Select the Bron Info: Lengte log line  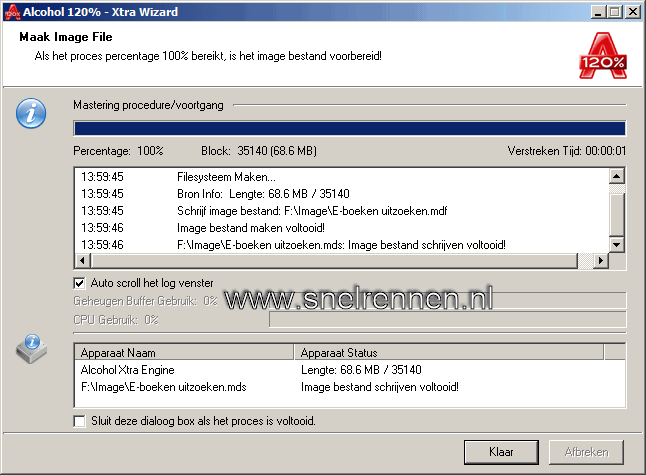342,194
